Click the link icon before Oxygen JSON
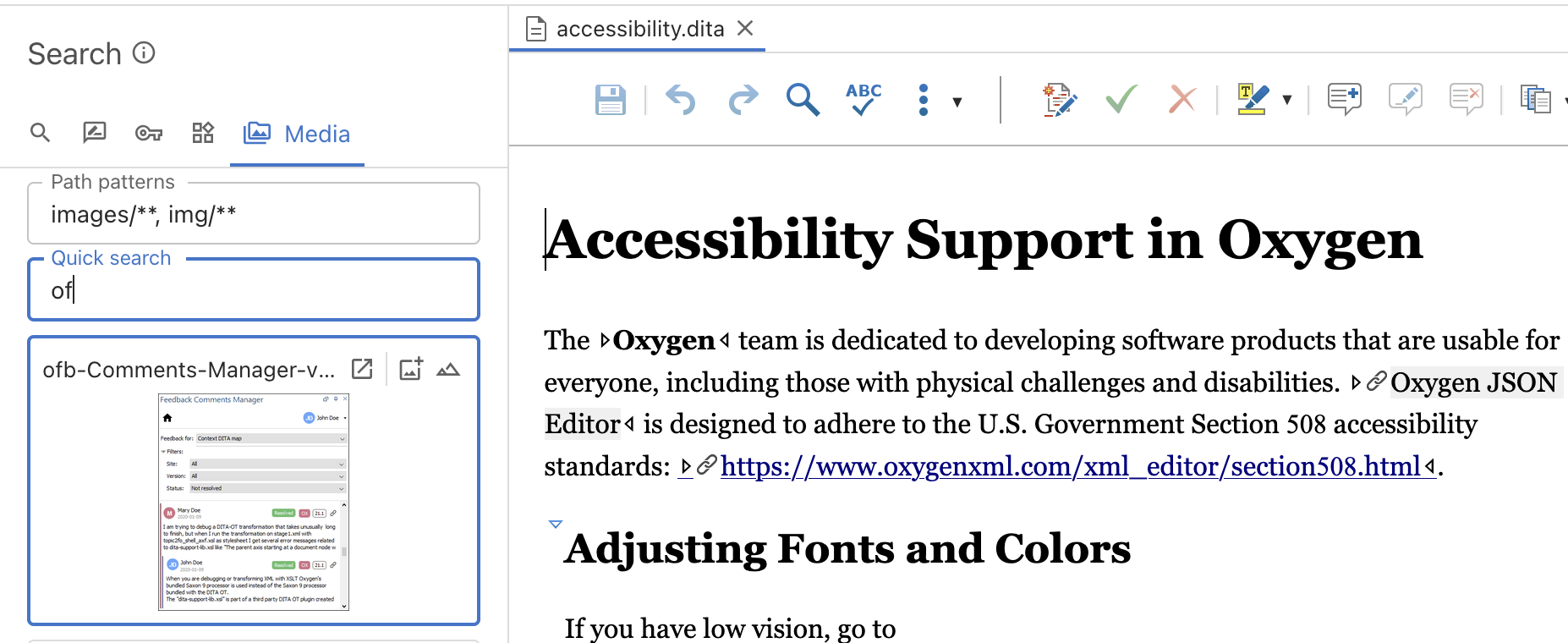Image resolution: width=1568 pixels, height=643 pixels. click(1376, 382)
